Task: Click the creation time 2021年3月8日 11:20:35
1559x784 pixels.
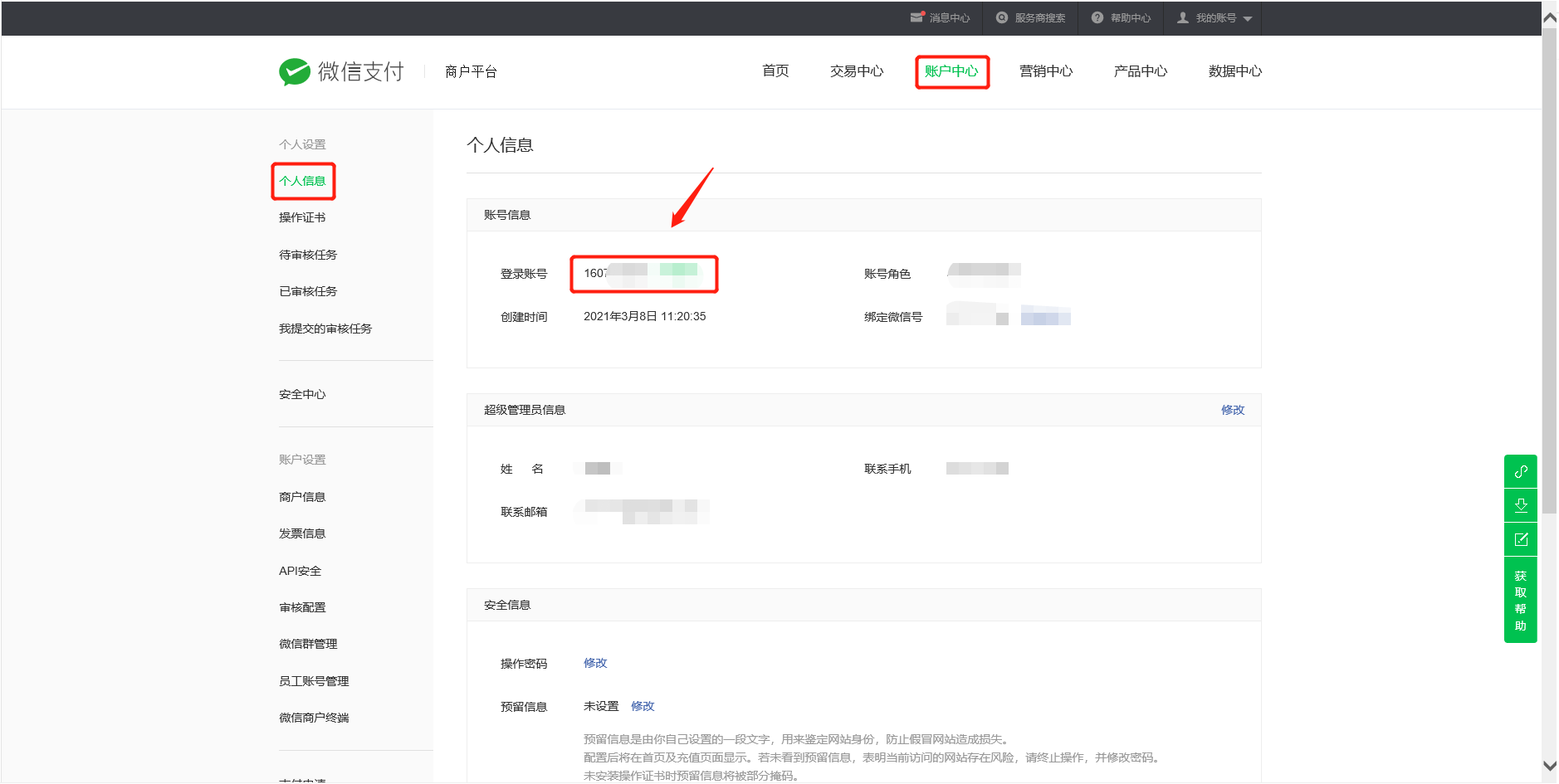Action: (x=644, y=316)
